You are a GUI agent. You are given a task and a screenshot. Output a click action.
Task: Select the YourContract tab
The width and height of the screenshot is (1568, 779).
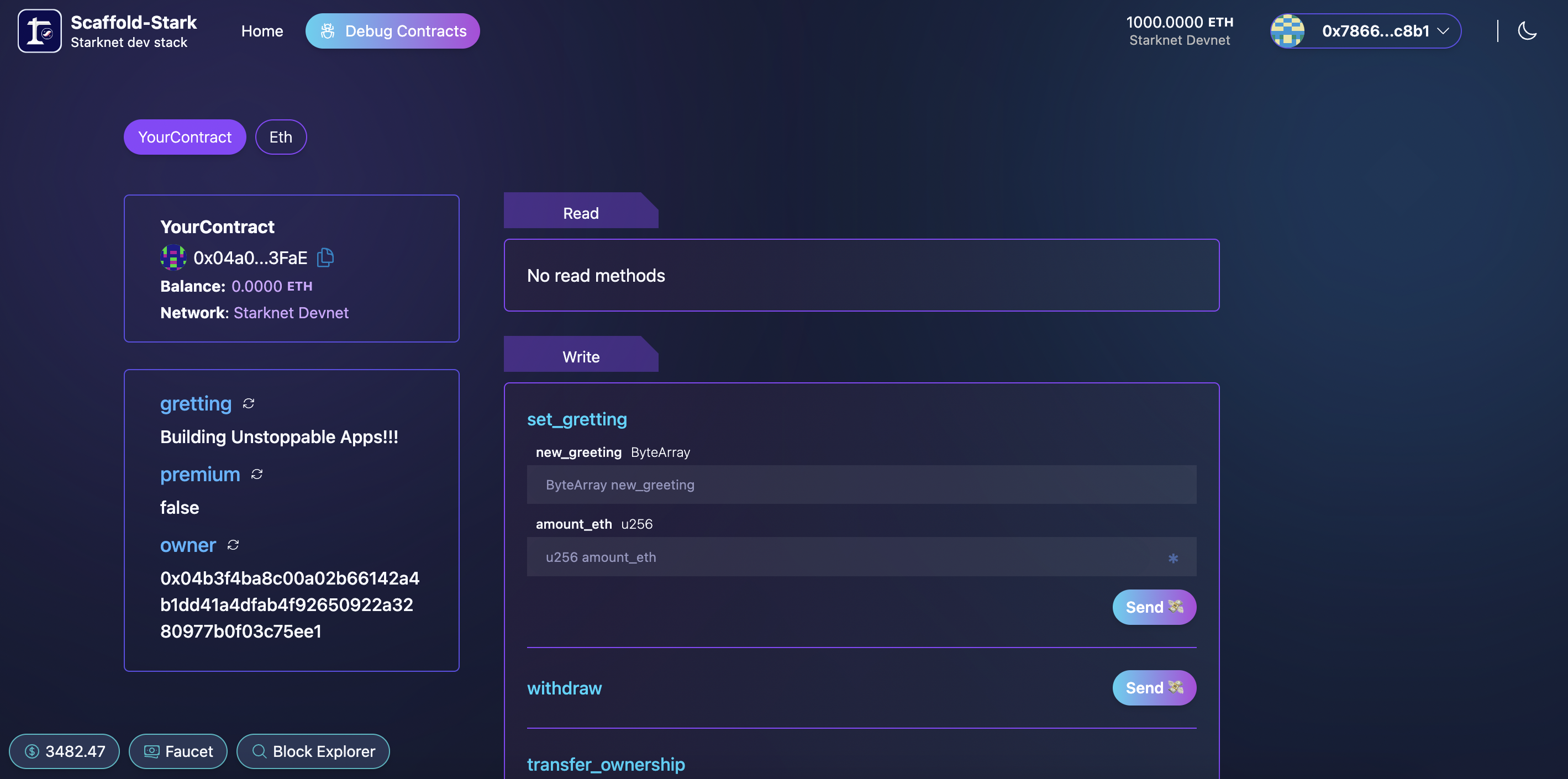pyautogui.click(x=185, y=137)
